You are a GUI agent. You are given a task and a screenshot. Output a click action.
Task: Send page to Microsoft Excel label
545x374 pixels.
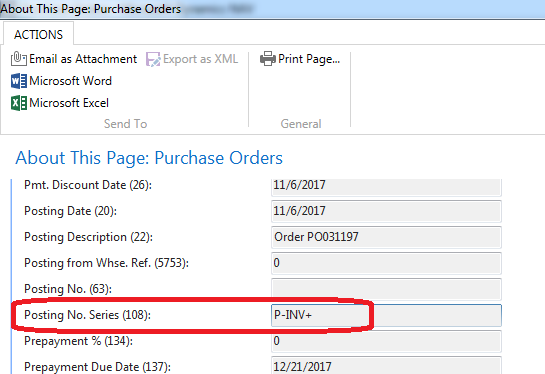(69, 103)
